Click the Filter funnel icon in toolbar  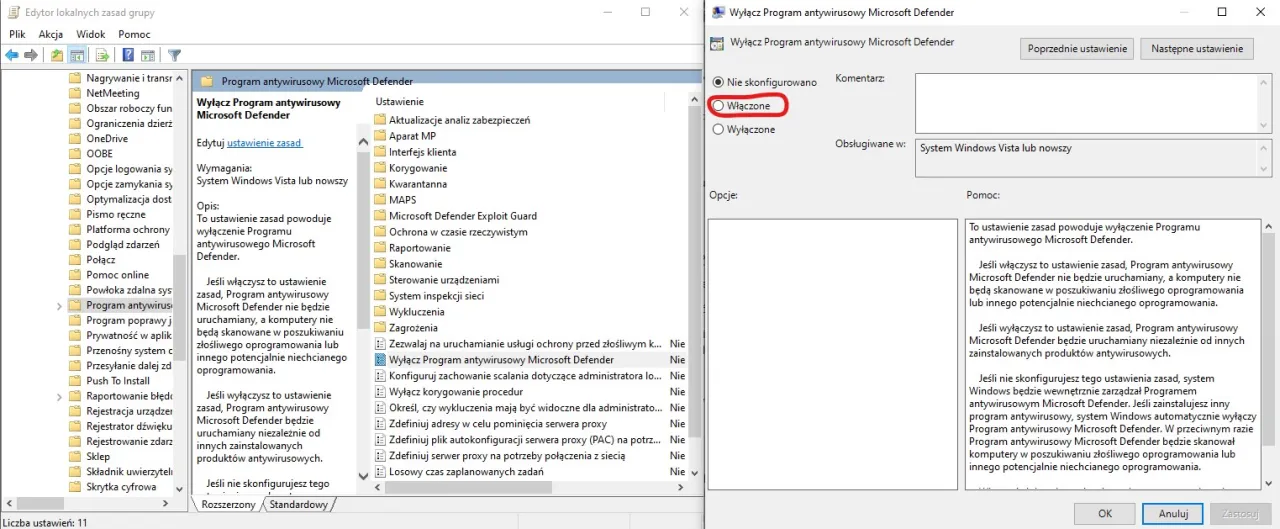[x=174, y=55]
